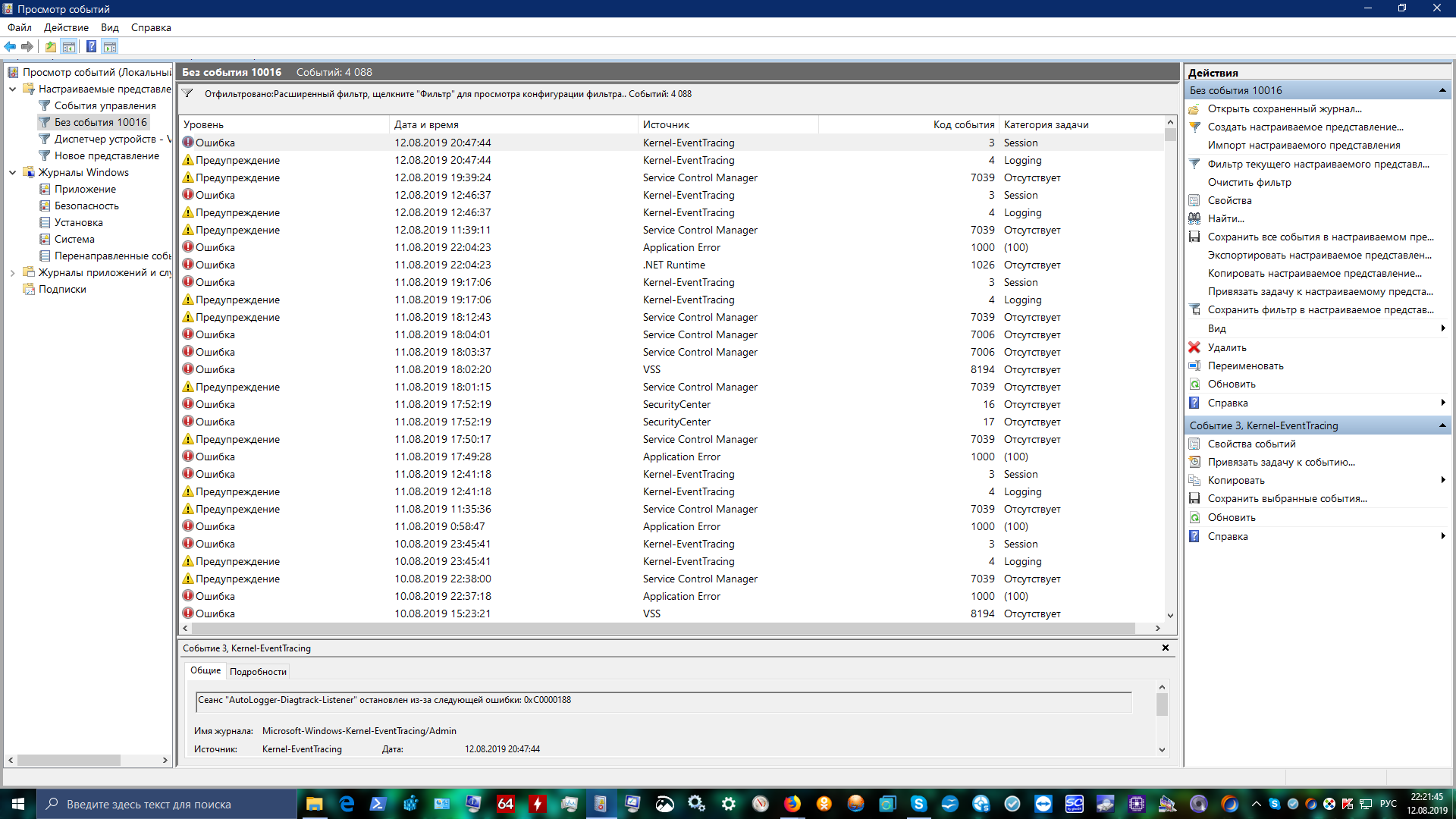Select error row dated 11.08.2019 22:04:23
The image size is (1456, 819).
click(x=670, y=247)
